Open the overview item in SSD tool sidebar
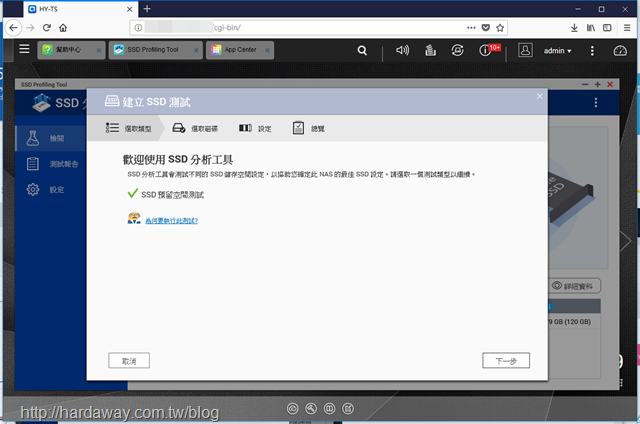Image resolution: width=640 pixels, height=424 pixels. pyautogui.click(x=51, y=138)
